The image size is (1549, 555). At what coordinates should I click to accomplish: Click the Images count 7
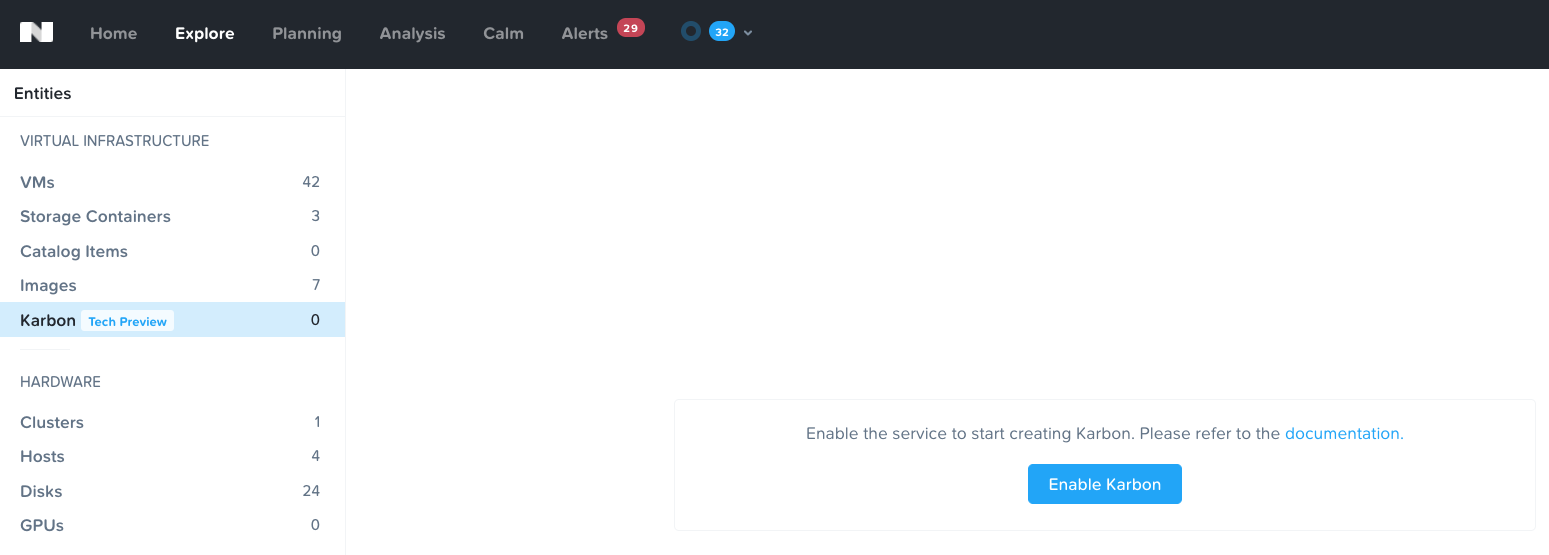pyautogui.click(x=316, y=285)
